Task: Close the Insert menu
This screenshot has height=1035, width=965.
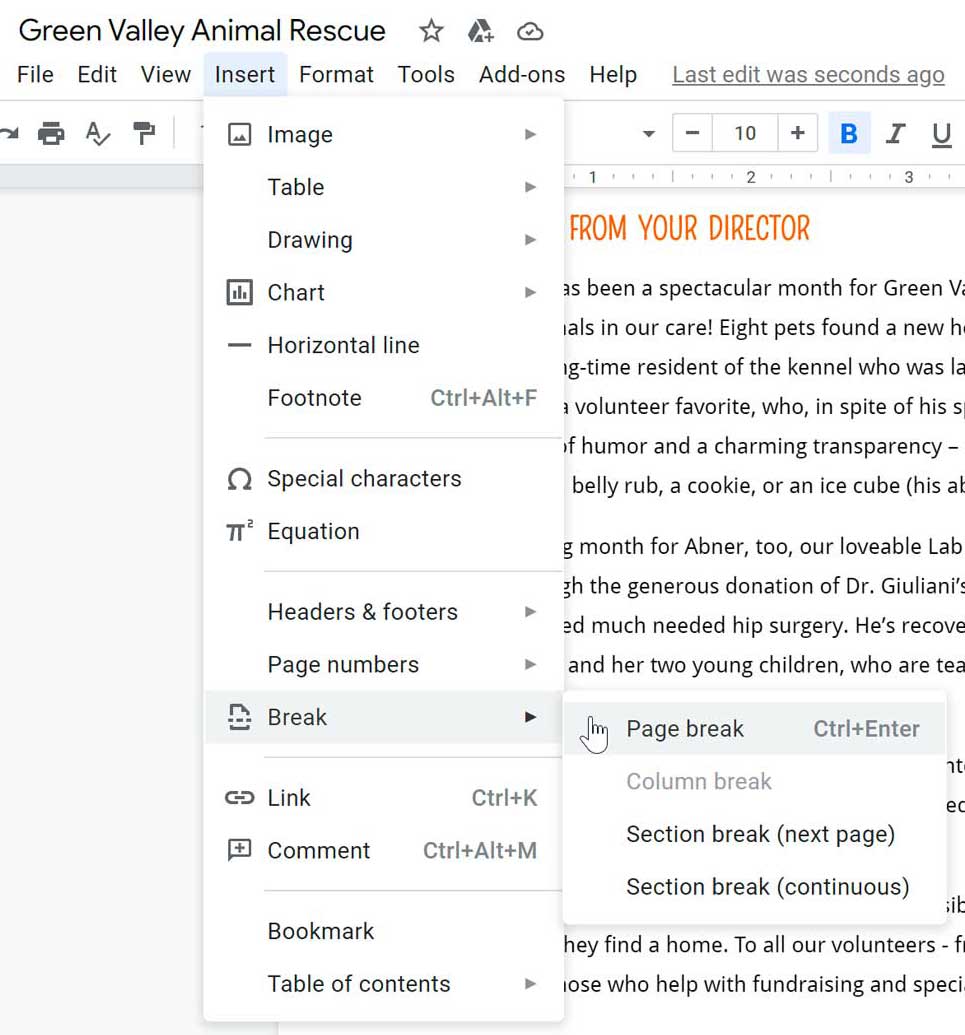Action: tap(245, 75)
